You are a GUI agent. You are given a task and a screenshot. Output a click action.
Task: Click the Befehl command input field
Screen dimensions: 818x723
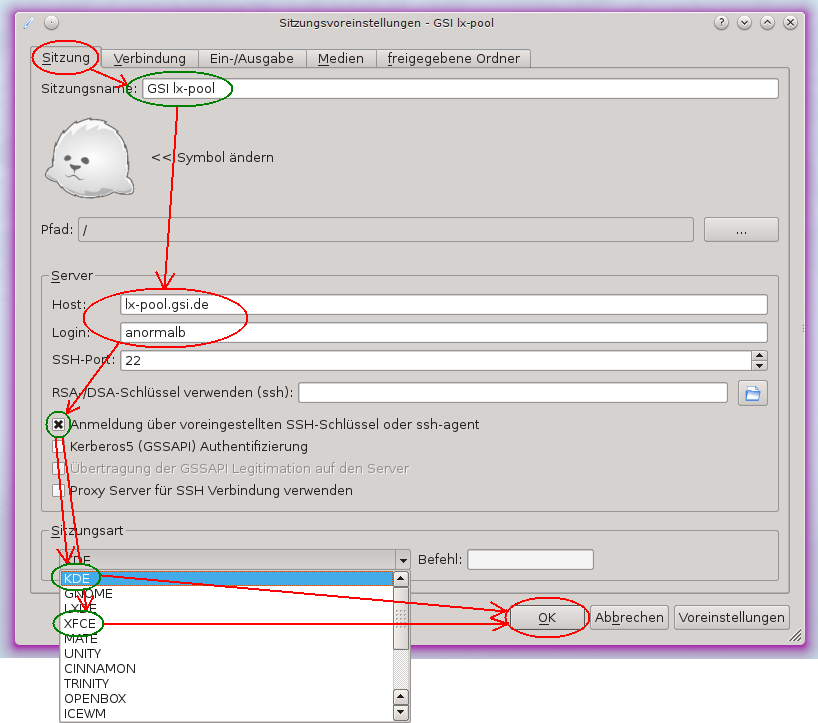coord(530,560)
